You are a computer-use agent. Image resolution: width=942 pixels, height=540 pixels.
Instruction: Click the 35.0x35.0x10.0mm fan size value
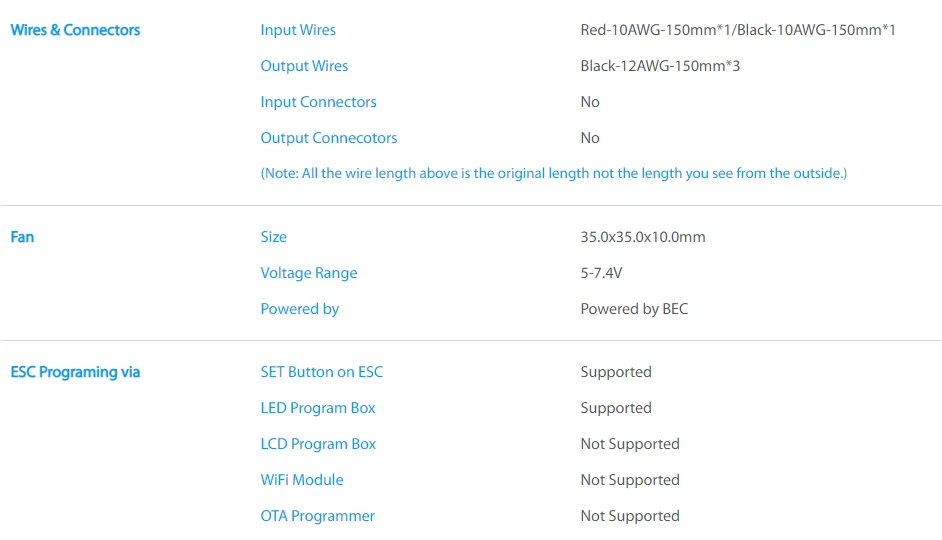point(642,237)
